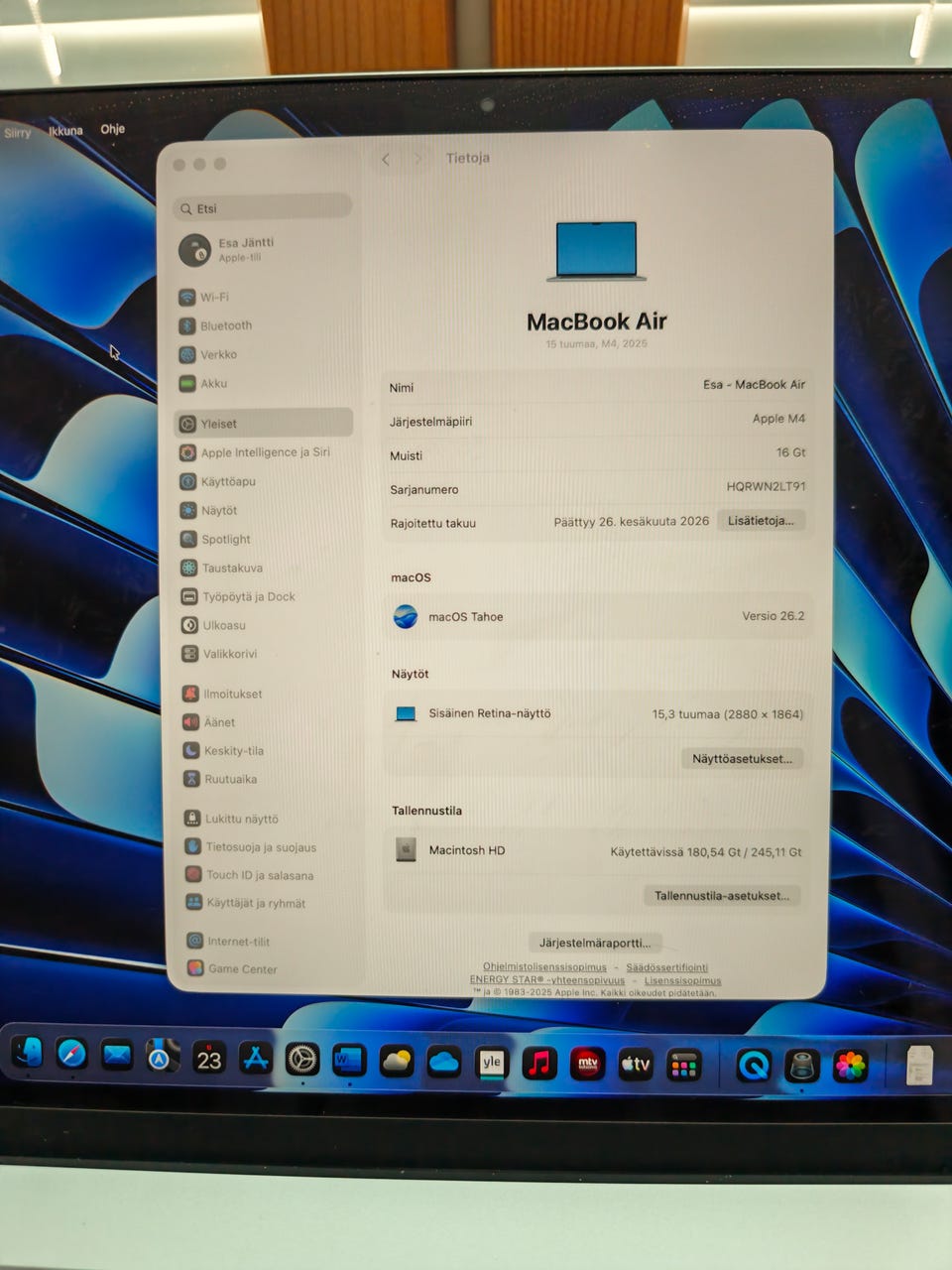Click System Settings gear in Dock

(x=302, y=1060)
